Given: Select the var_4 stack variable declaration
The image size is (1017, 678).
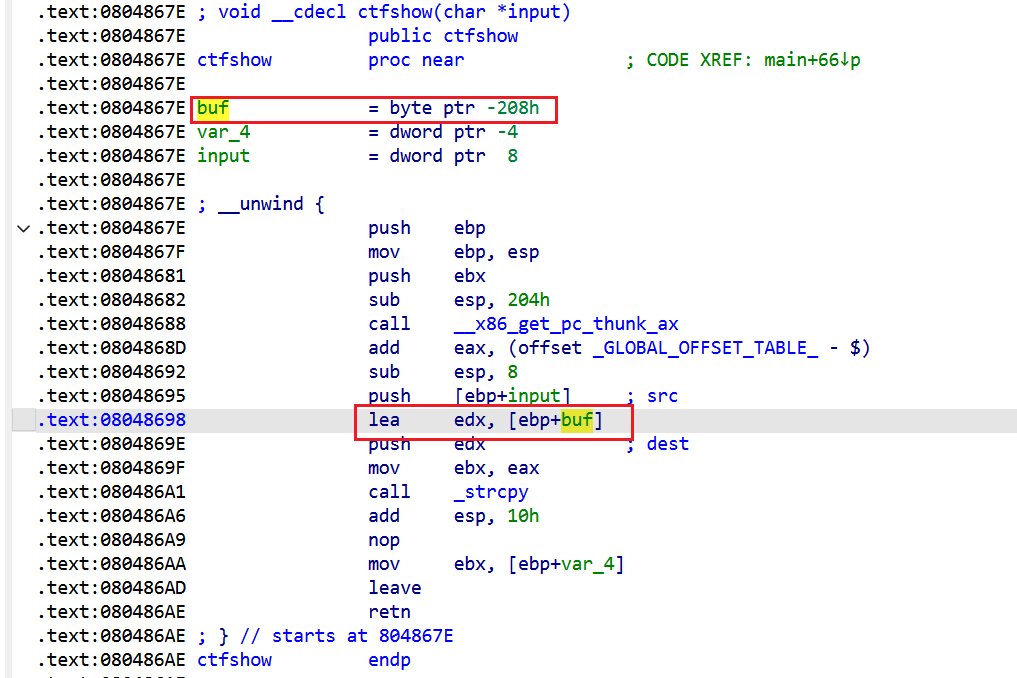Looking at the screenshot, I should point(223,132).
